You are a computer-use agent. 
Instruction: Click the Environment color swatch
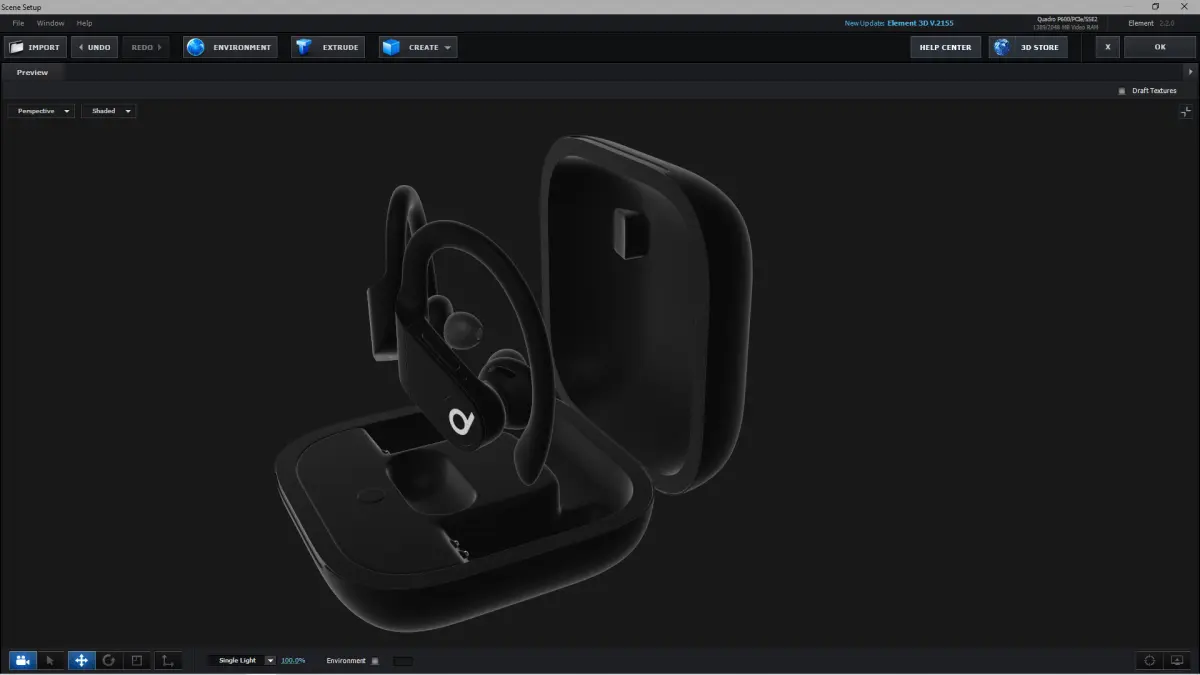[402, 661]
